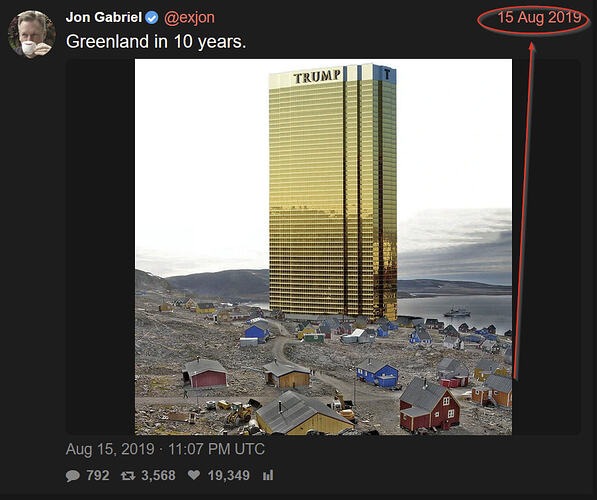597x500 pixels.
Task: Click the TRUMP lettering atop the tower
Action: click(317, 77)
